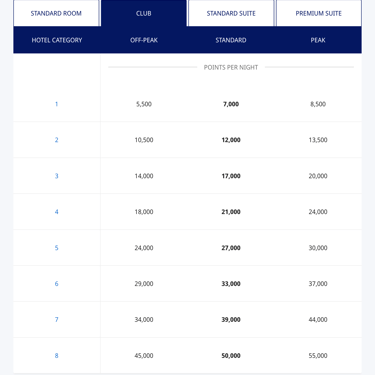This screenshot has width=375, height=375.
Task: Open hotel category 5 link
Action: tap(56, 248)
